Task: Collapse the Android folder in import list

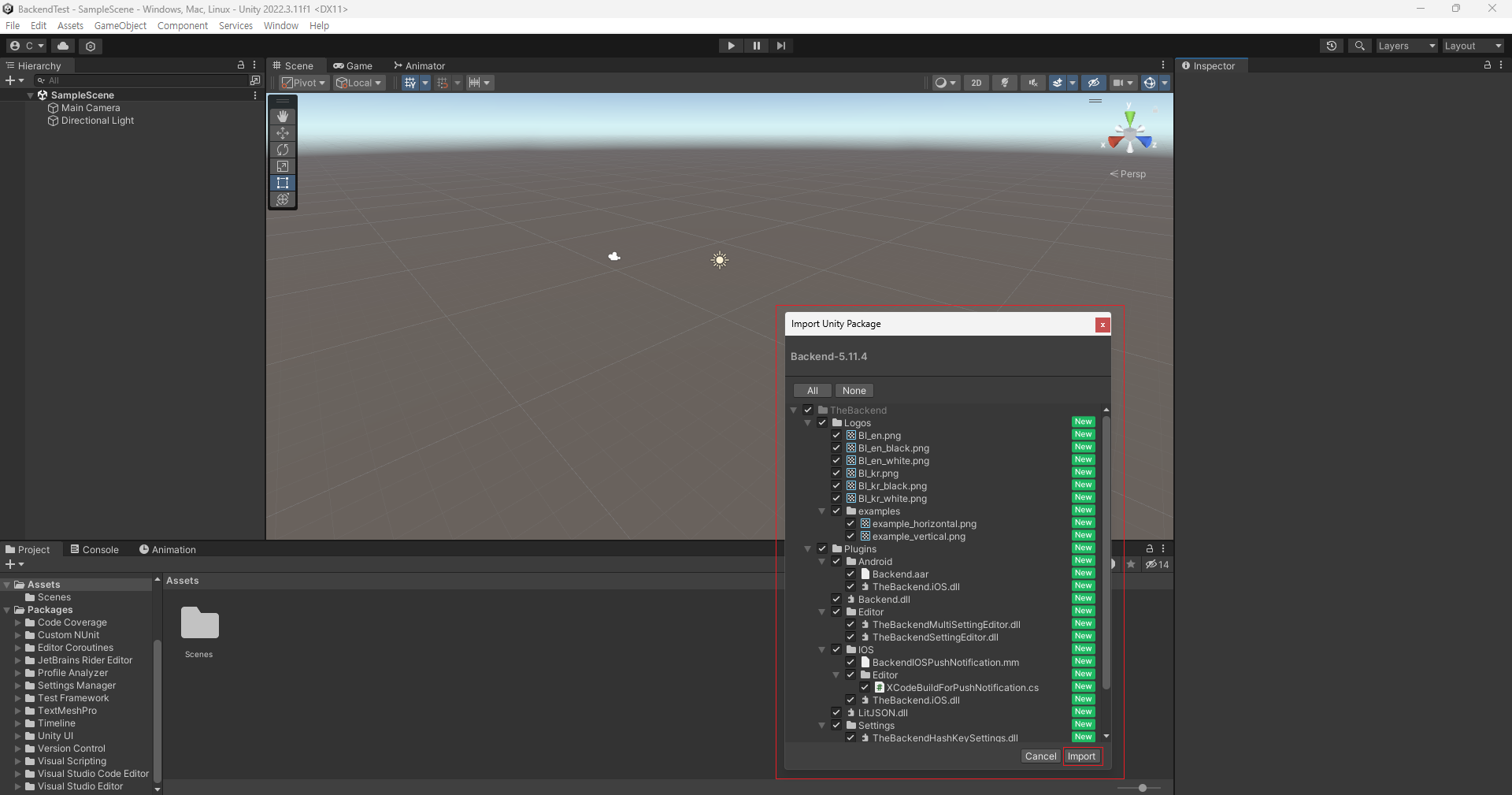Action: [x=822, y=562]
